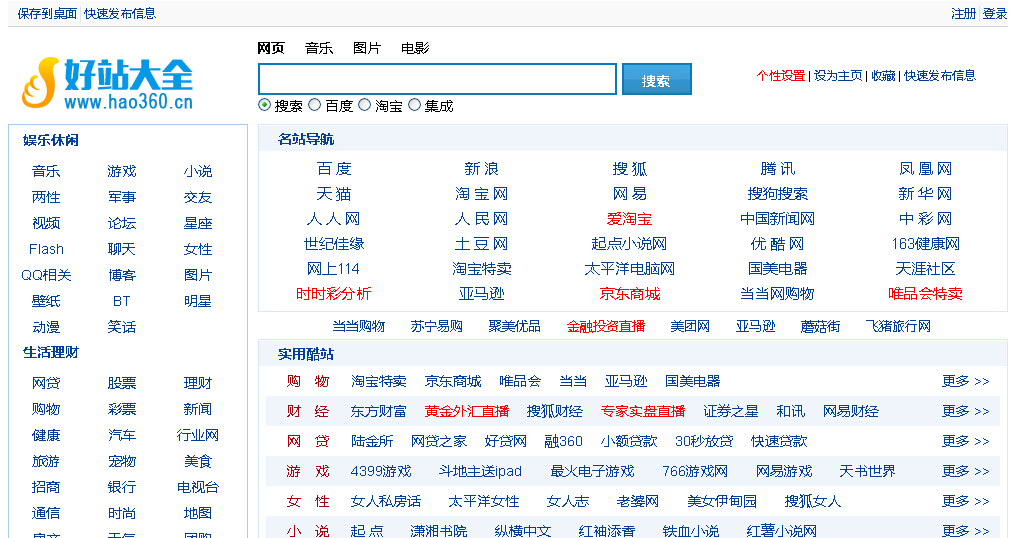Open 小说 in the 娱乐休闲 sidebar

[x=198, y=172]
